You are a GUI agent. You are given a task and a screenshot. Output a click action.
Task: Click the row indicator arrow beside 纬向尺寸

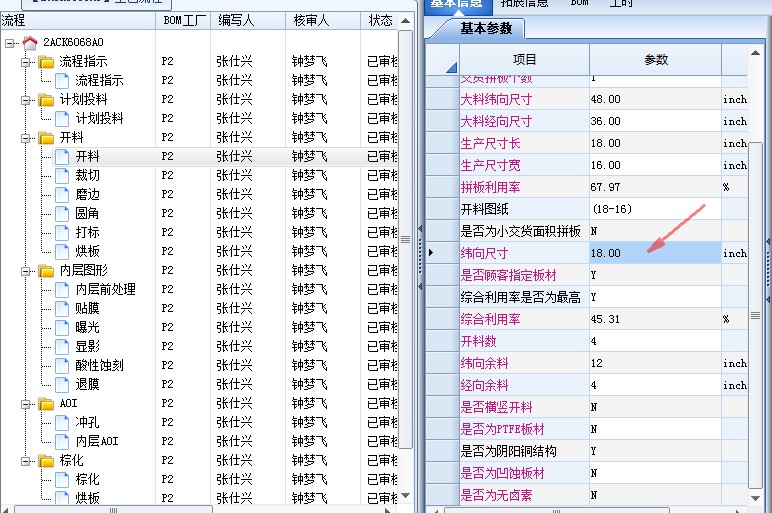pos(431,253)
